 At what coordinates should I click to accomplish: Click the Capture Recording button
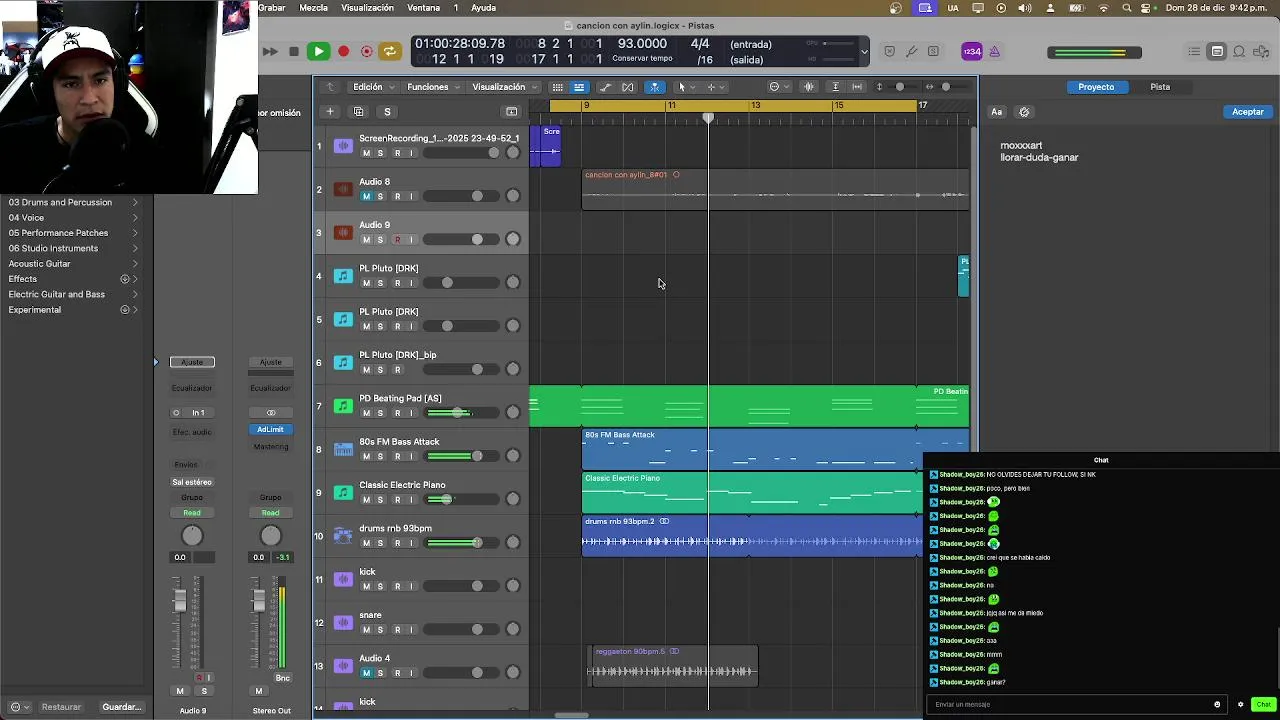click(x=366, y=51)
